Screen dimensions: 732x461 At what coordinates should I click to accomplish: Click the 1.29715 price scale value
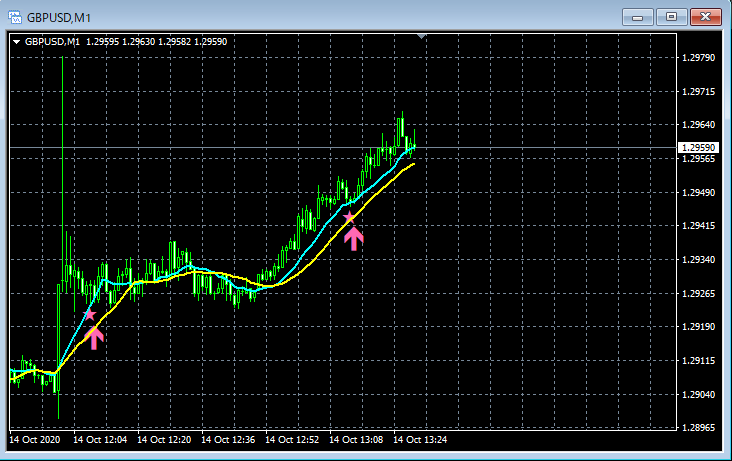point(698,92)
